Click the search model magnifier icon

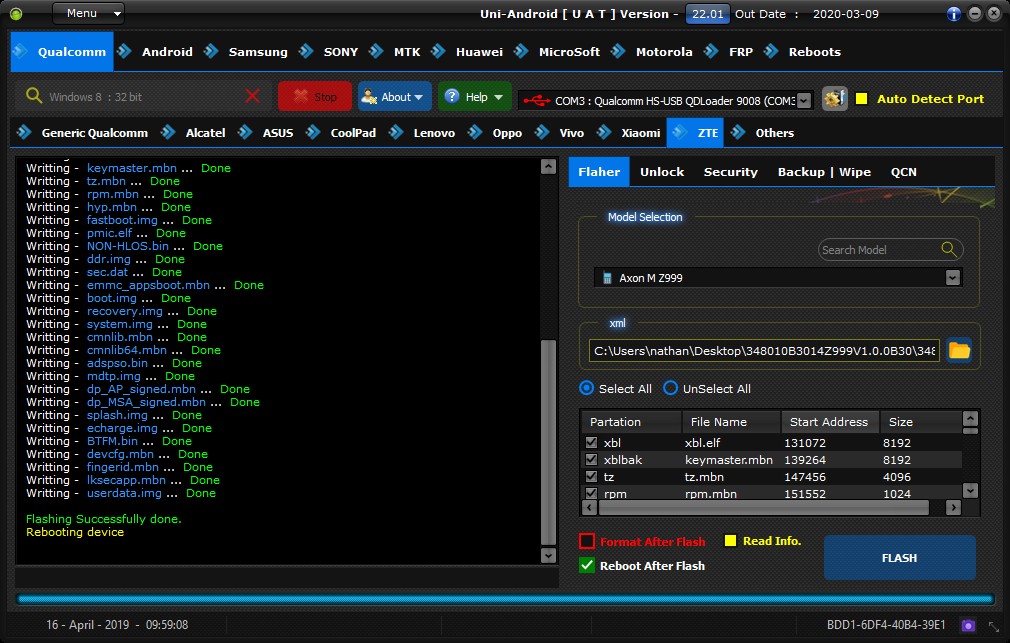tap(948, 249)
